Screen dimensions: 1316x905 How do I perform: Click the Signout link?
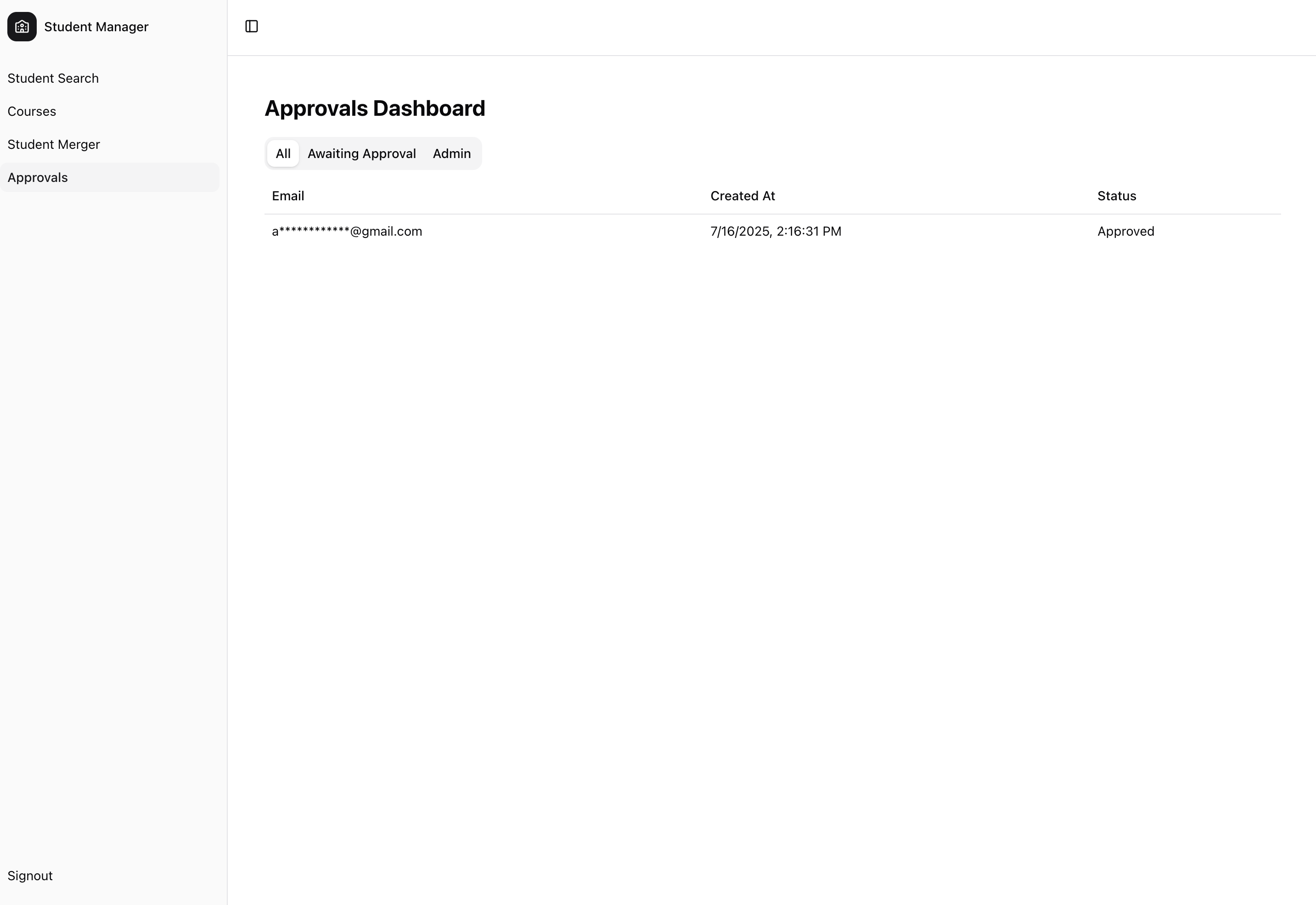tap(29, 876)
